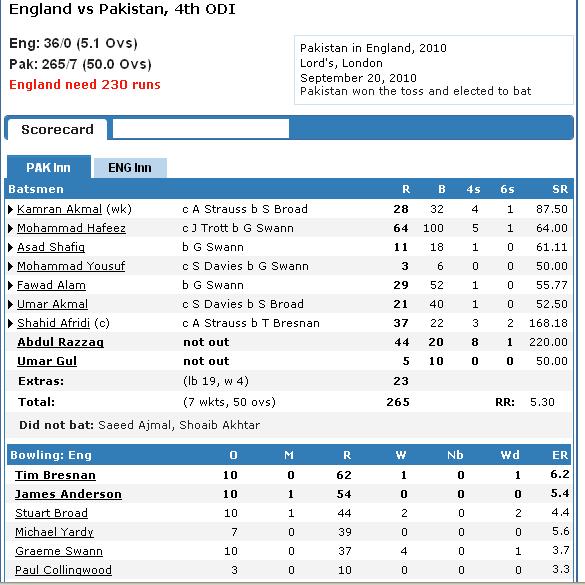The height and width of the screenshot is (585, 585).
Task: Select the PAK Inn tab
Action: point(49,167)
